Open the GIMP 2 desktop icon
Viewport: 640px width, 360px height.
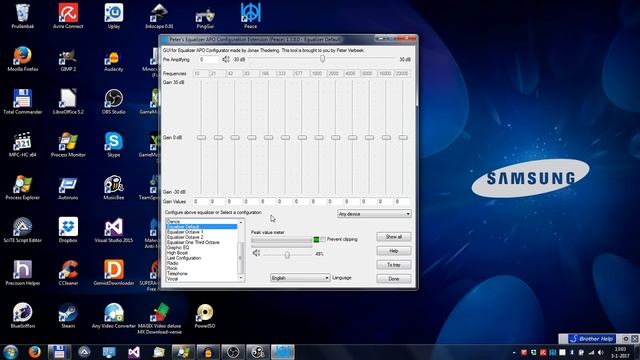(x=68, y=59)
